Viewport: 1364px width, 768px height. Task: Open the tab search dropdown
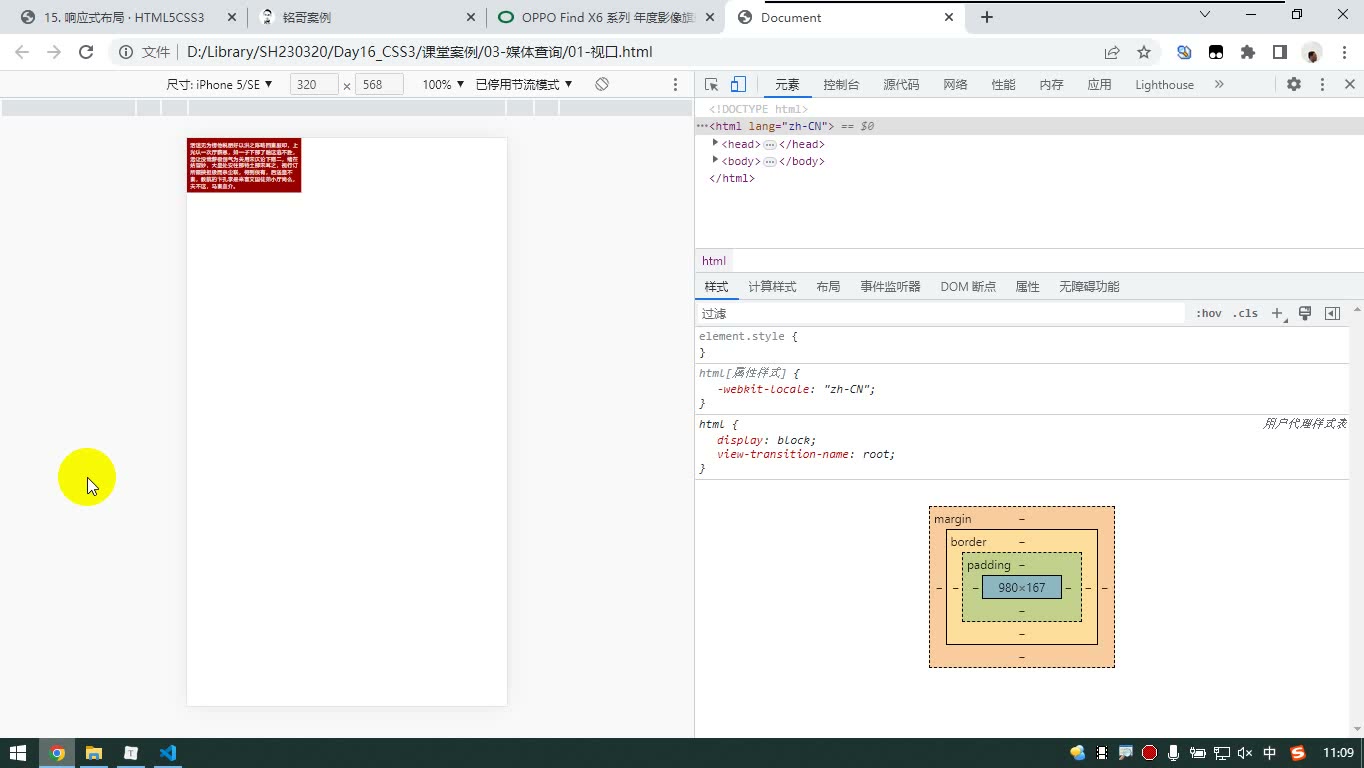coord(1205,15)
